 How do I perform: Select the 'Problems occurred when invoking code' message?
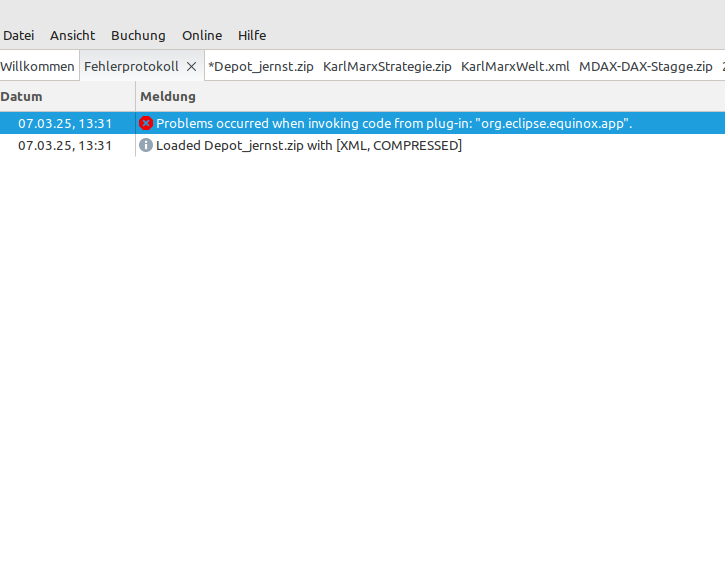[x=394, y=123]
